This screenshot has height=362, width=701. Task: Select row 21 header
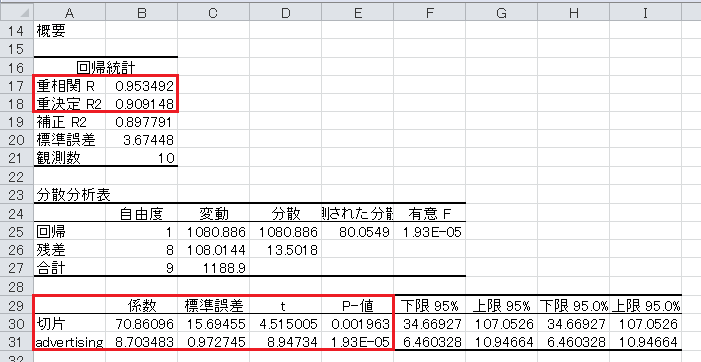click(17, 158)
